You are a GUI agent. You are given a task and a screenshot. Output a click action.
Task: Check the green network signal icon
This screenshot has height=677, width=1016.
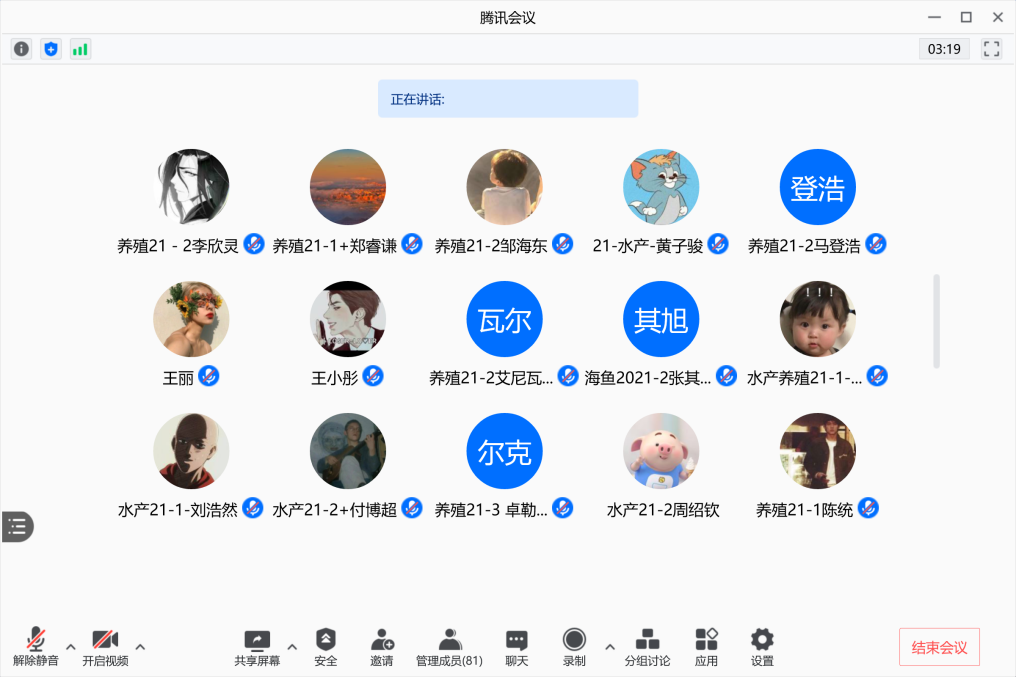point(80,49)
